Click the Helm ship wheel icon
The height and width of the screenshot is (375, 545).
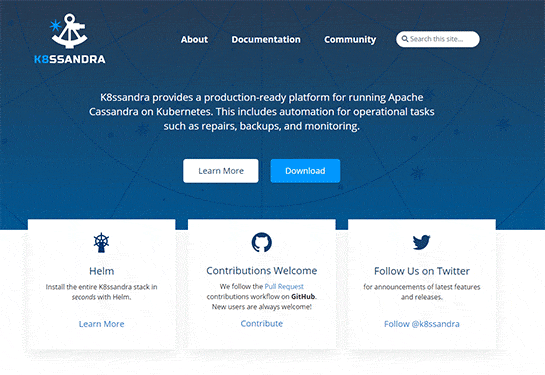click(x=101, y=243)
